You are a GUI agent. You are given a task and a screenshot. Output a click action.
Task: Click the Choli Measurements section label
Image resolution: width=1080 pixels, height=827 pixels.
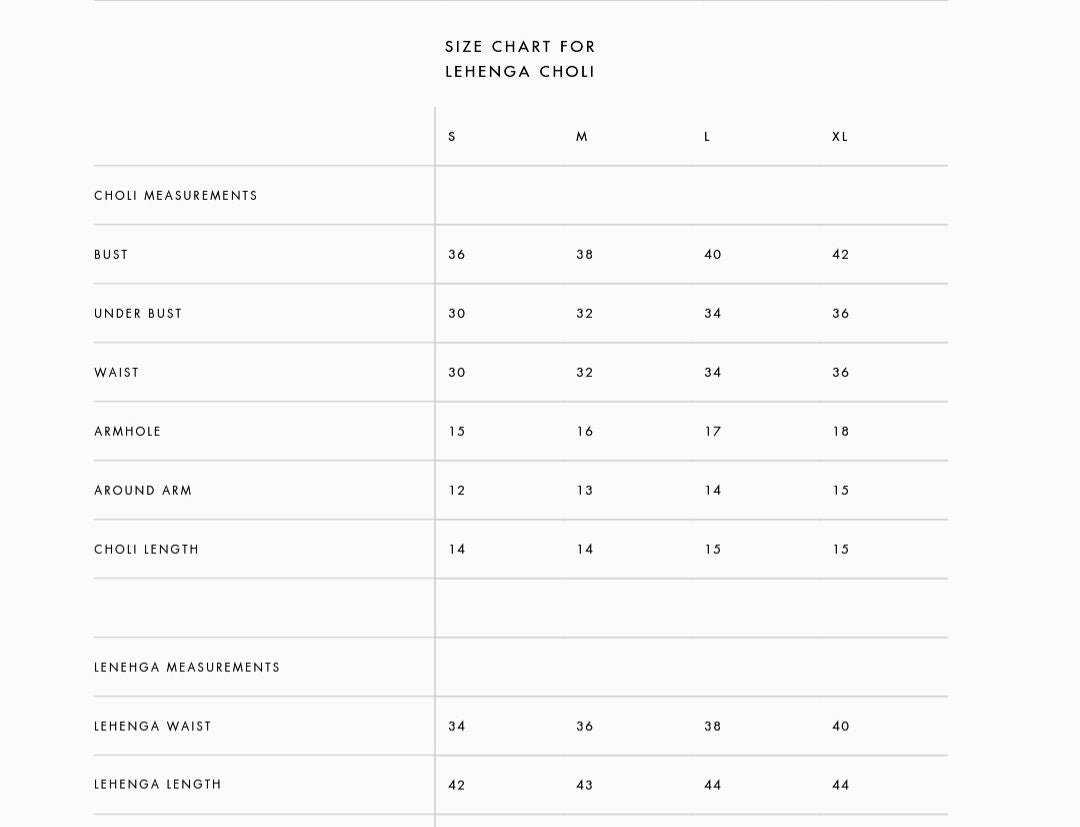point(176,196)
